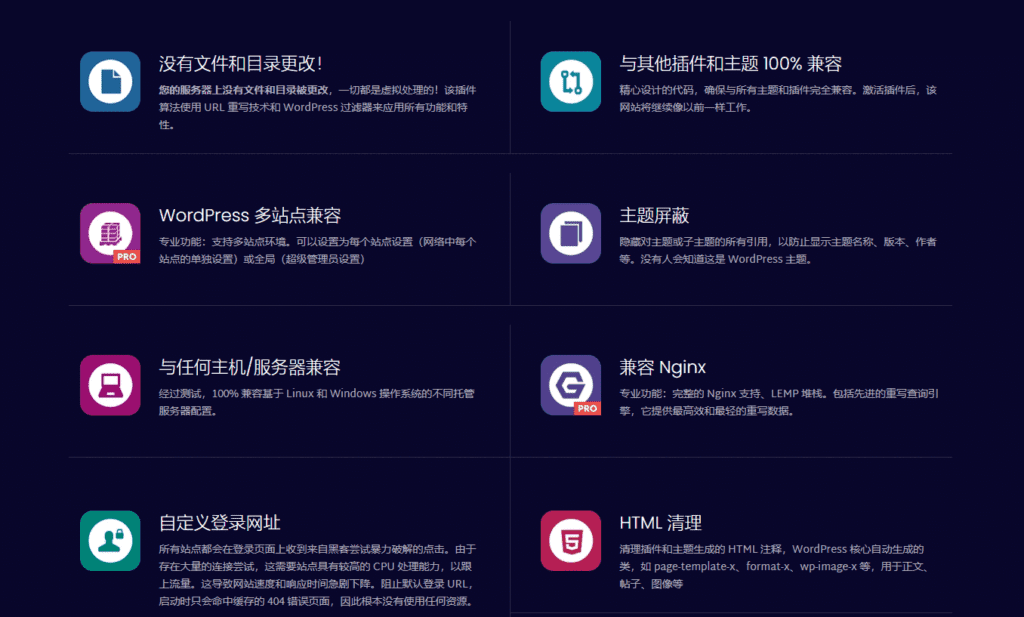Click the description mentioning URL 重写技术和 WordPress 过滤器

click(x=317, y=107)
